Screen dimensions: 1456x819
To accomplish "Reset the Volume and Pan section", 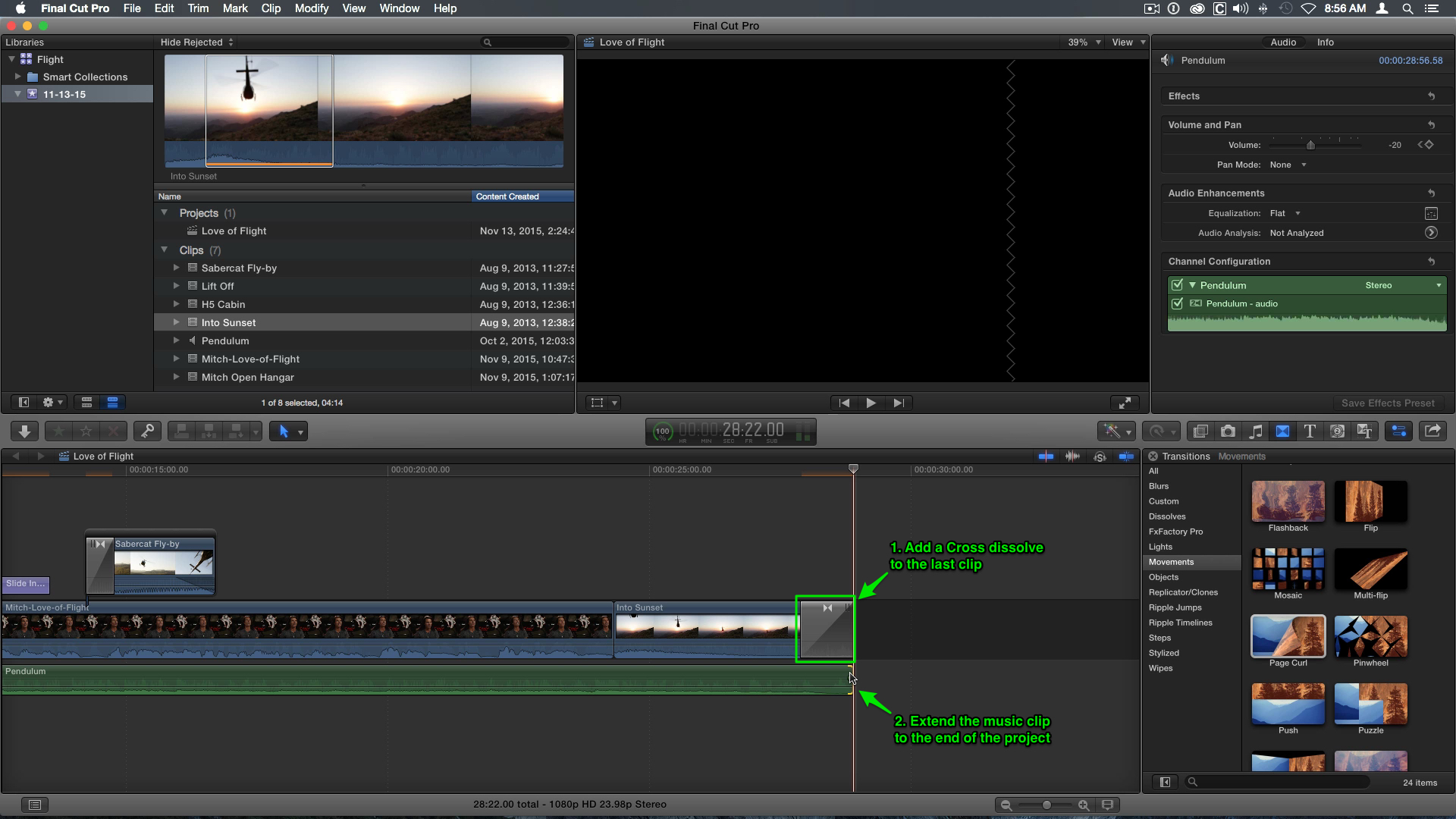I will point(1431,125).
